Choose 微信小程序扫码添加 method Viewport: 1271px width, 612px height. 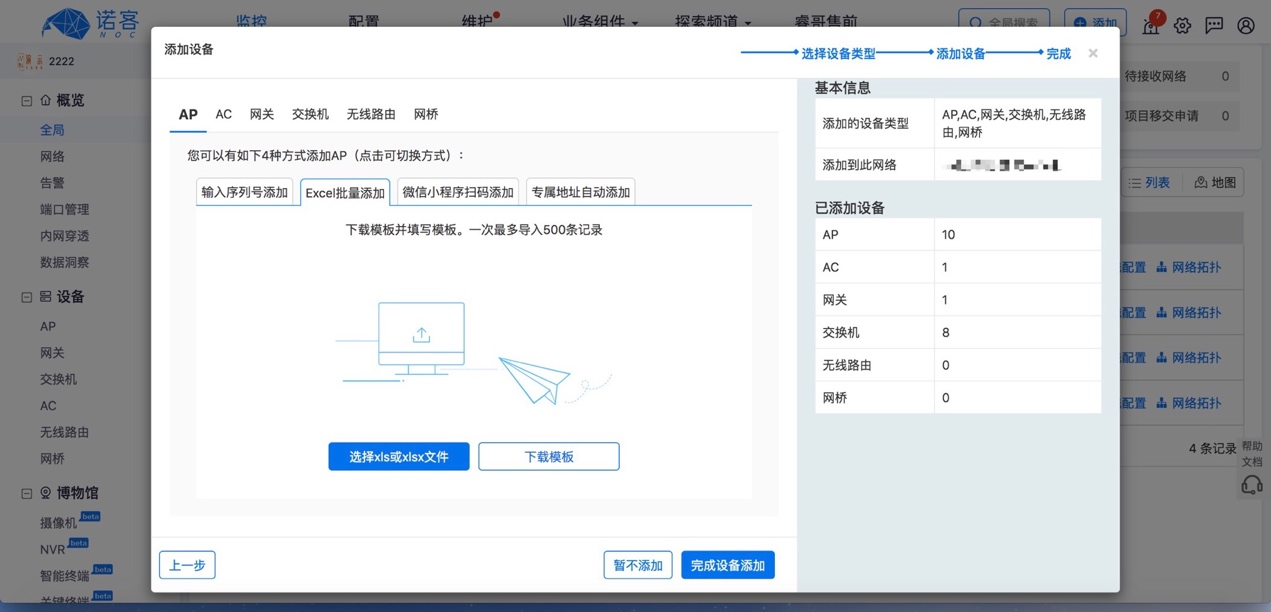pyautogui.click(x=457, y=192)
